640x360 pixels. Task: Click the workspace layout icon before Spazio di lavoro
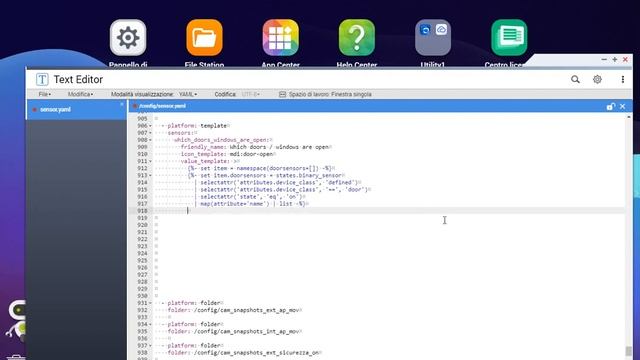[282, 94]
